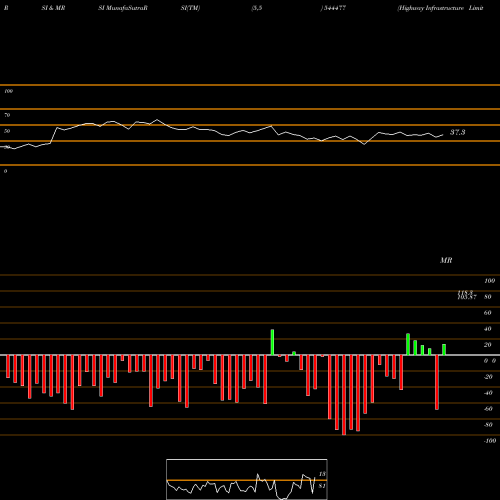The height and width of the screenshot is (500, 500).
Task: Click the current RSI value 37.3
Action: 457,132
